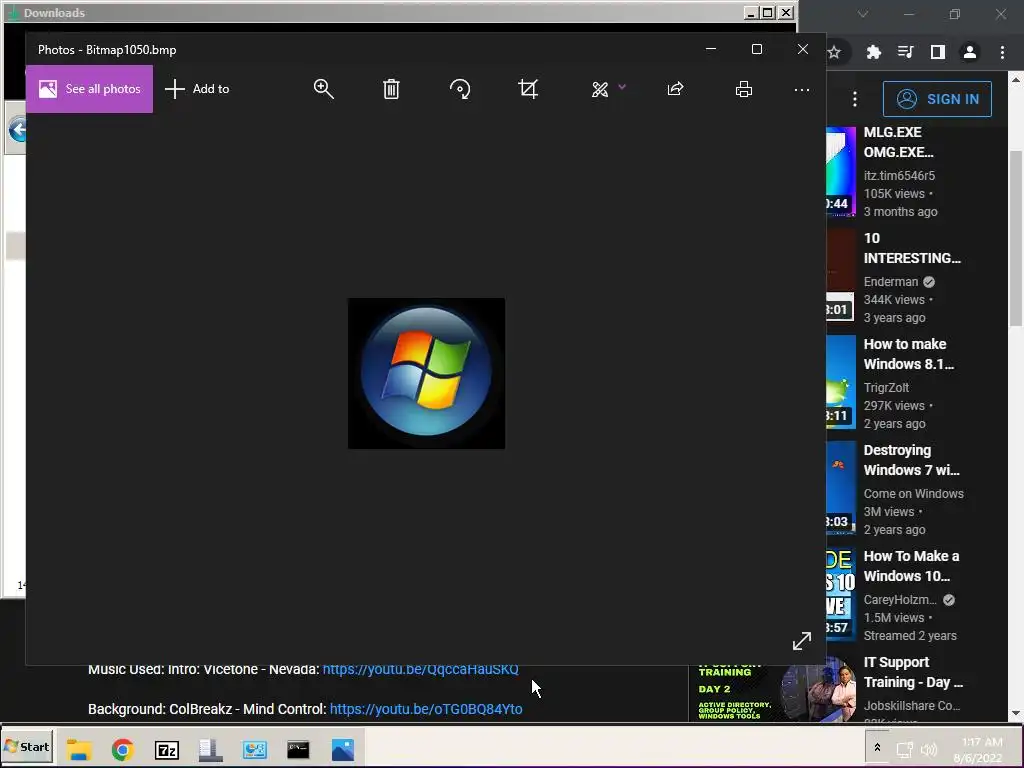
Task: Expand the Edit & Create dropdown arrow
Action: click(x=622, y=86)
